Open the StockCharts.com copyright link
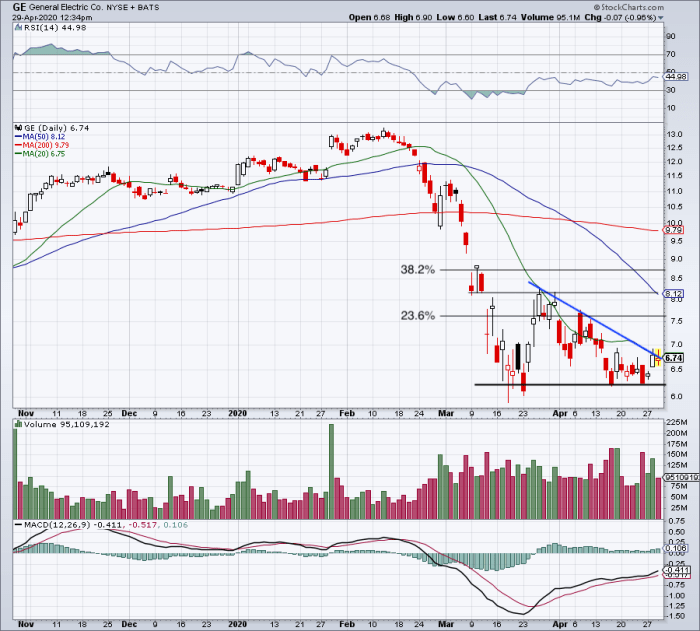 click(629, 7)
